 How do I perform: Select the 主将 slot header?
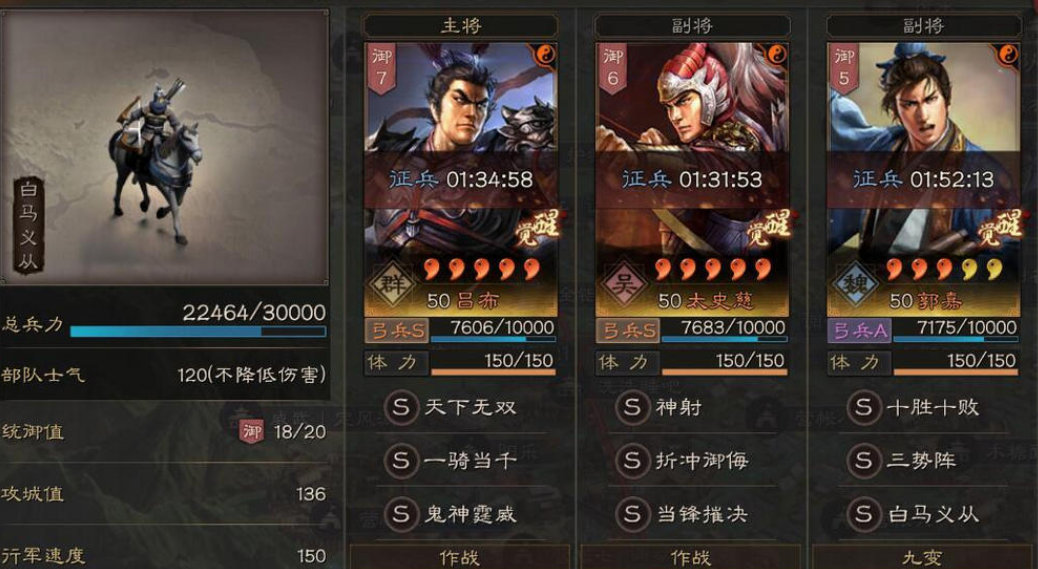461,26
